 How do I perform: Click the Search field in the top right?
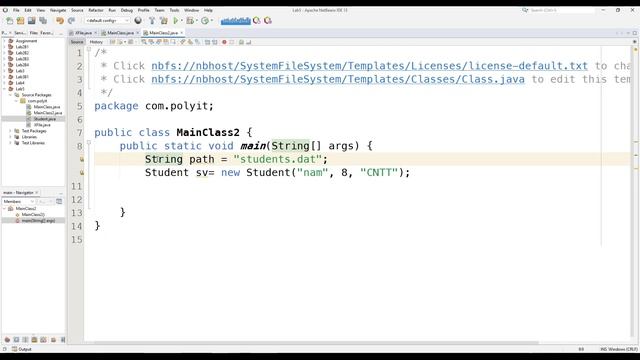tap(561, 10)
